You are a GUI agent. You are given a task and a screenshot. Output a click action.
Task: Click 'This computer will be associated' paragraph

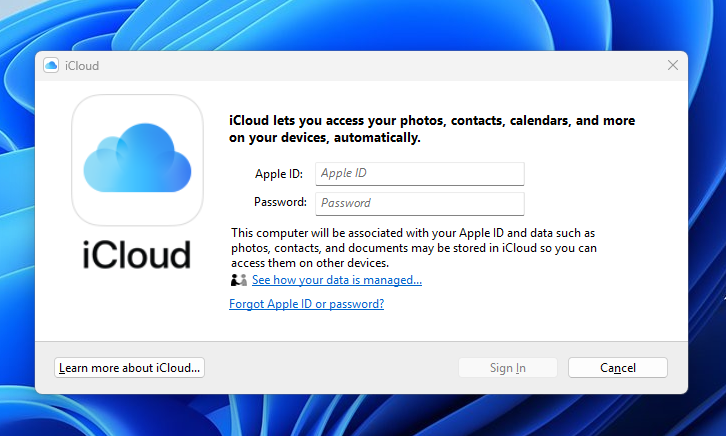[x=414, y=248]
